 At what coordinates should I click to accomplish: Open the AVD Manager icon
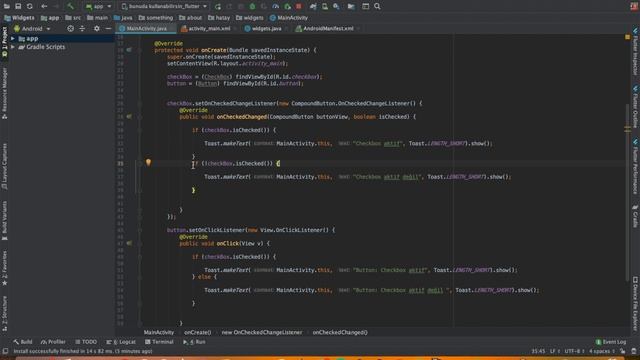click(325, 6)
